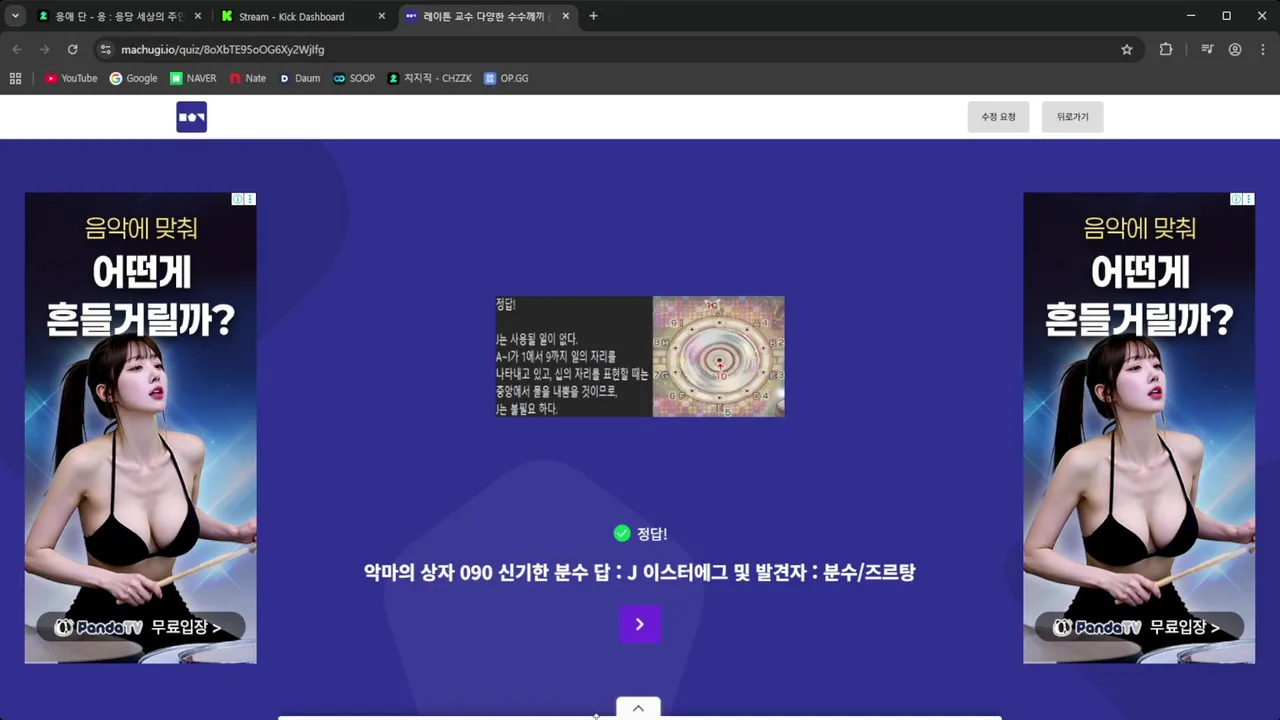Viewport: 1280px width, 720px height.
Task: Minimize the Chrome window
Action: click(1190, 16)
